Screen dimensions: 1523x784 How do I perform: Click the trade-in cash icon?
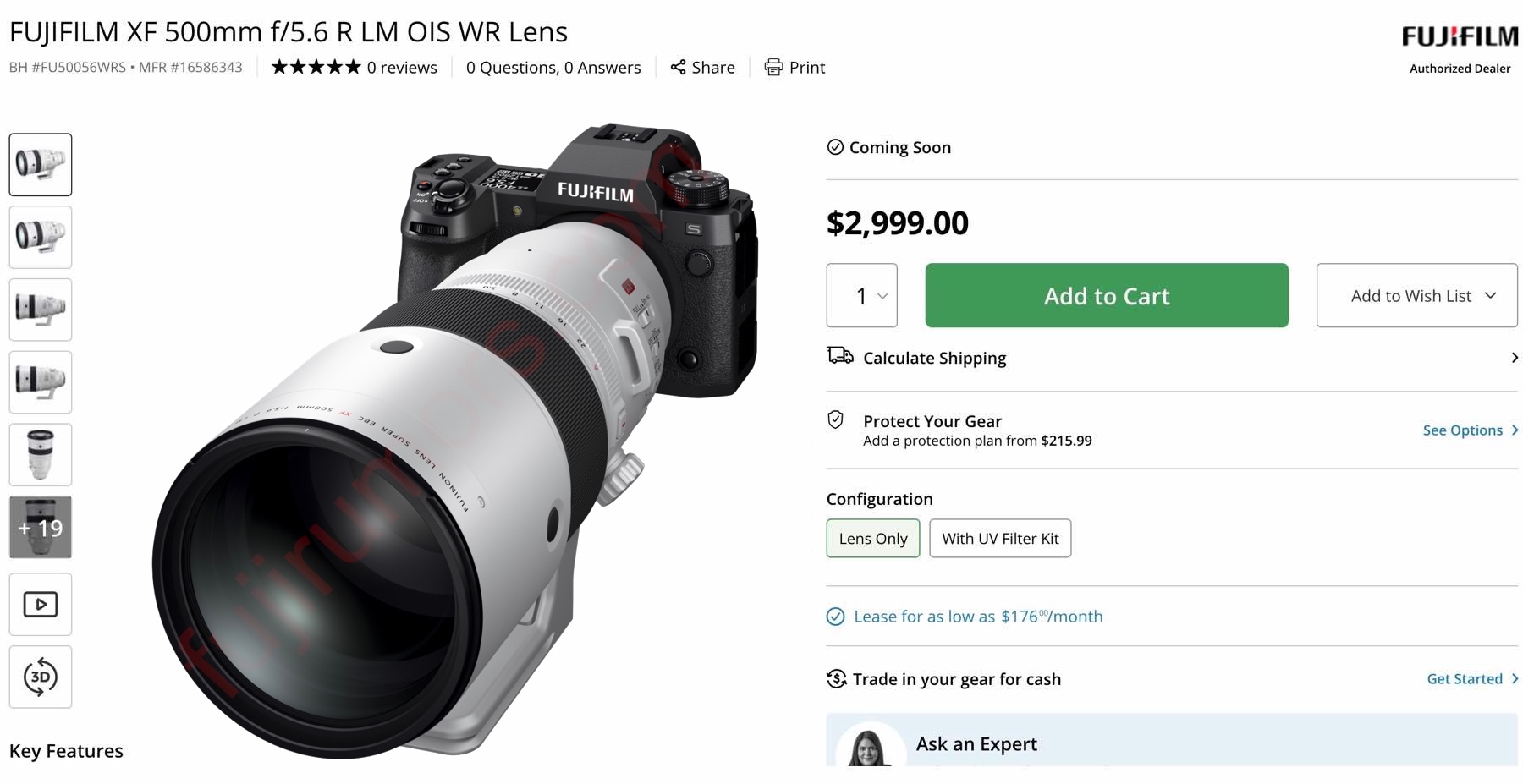click(x=837, y=679)
